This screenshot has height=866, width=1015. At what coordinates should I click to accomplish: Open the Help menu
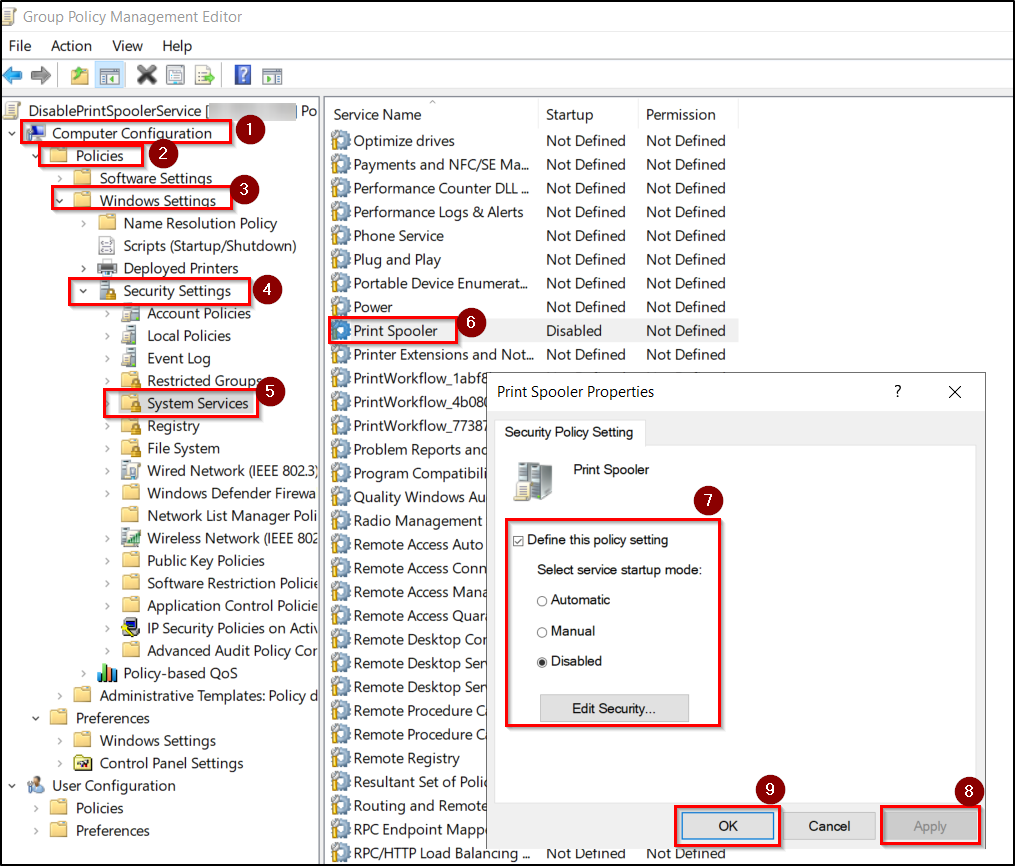tap(177, 46)
